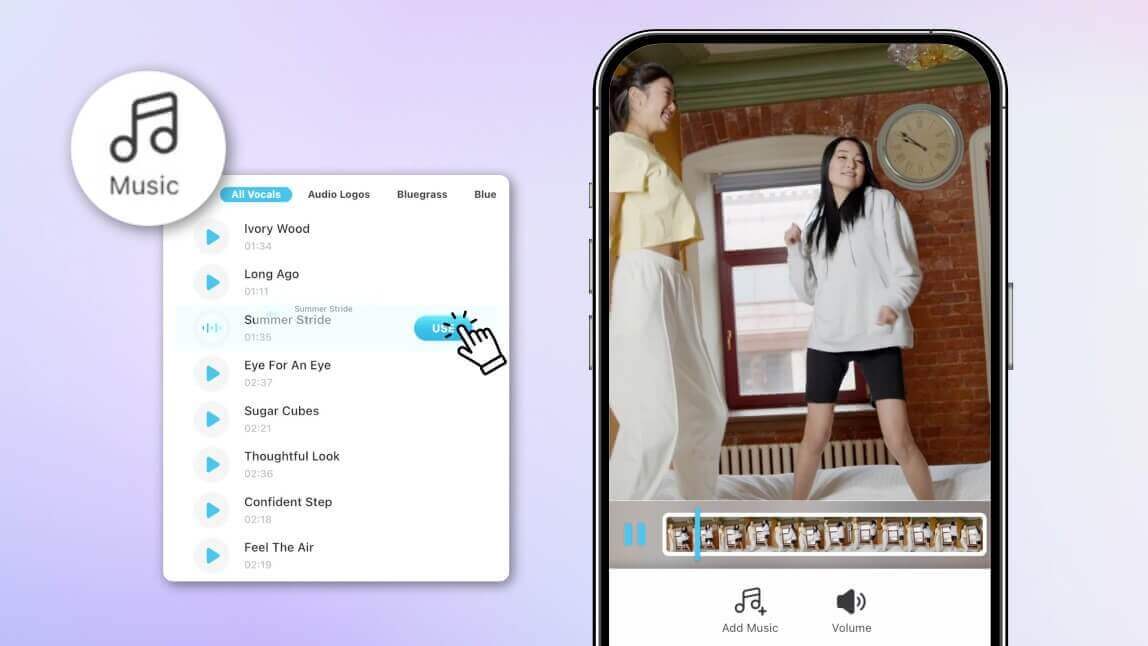Click the 02:18 duration text
1148x646 pixels.
258,519
